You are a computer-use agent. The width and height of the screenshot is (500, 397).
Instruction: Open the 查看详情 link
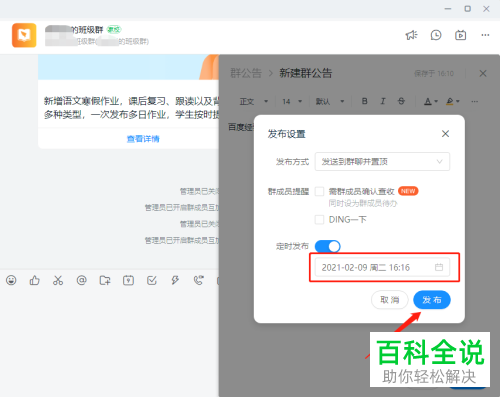[x=143, y=139]
